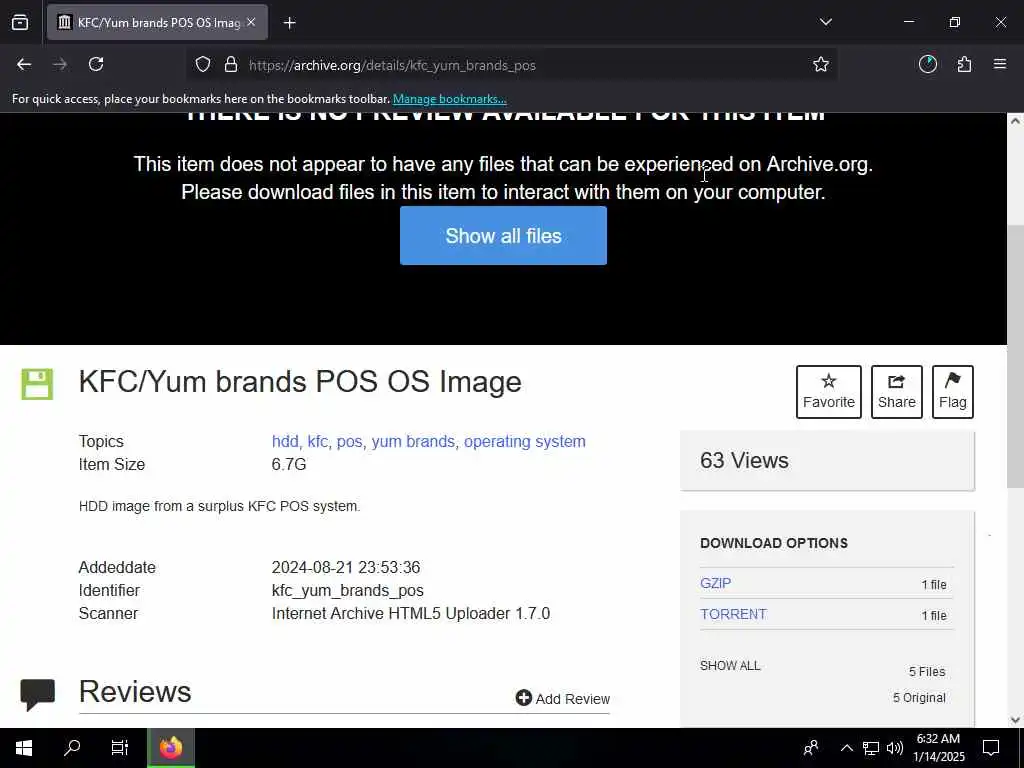
Task: Click the 2024-08-21 23:53:36 added date
Action: pos(346,568)
